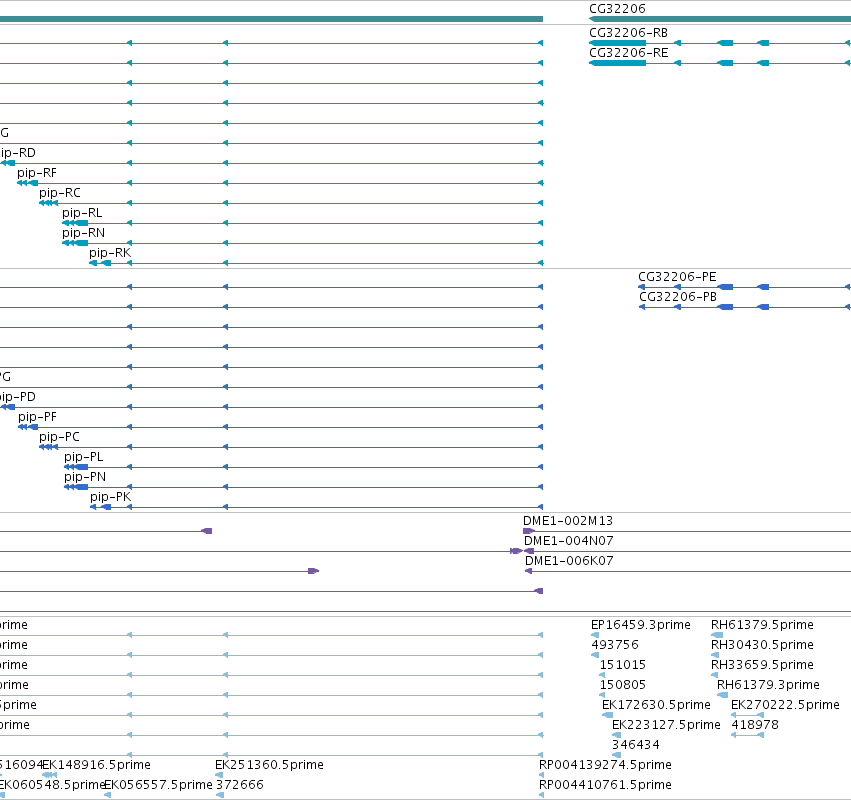851x800 pixels.
Task: Click the small EST glyph beneath 418978 label
Action: [747, 735]
